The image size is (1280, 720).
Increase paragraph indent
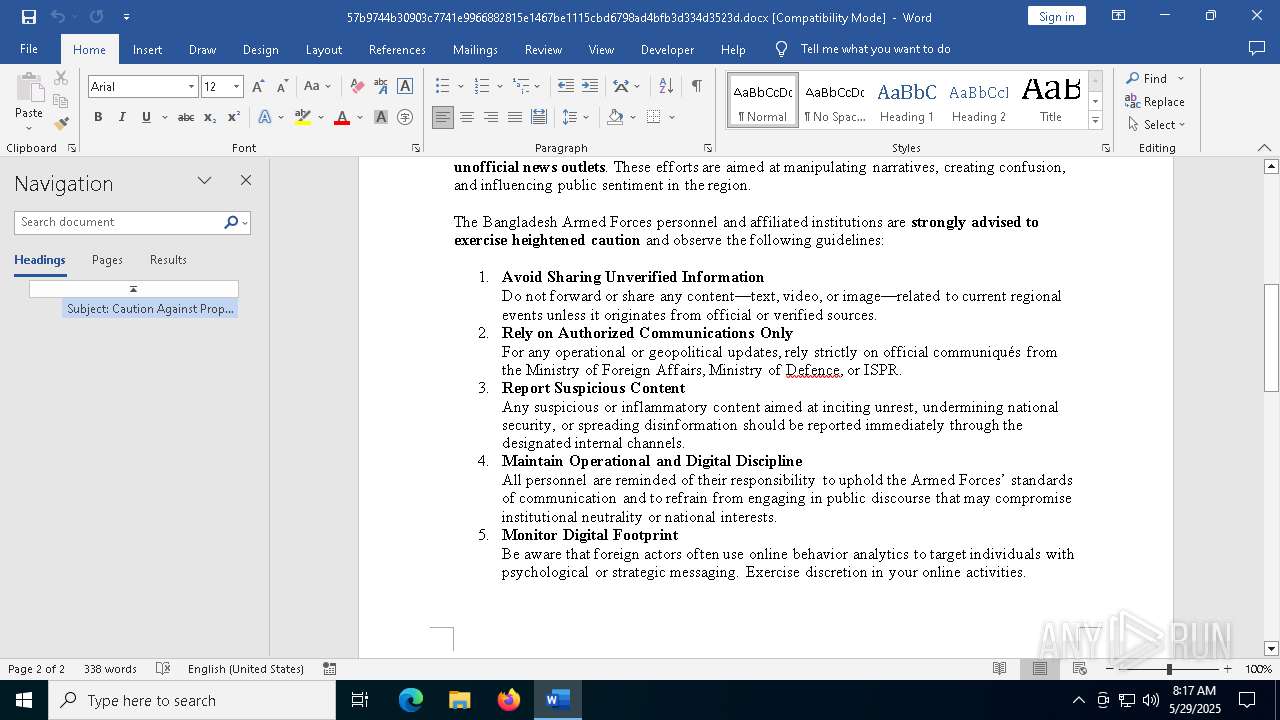pos(590,87)
